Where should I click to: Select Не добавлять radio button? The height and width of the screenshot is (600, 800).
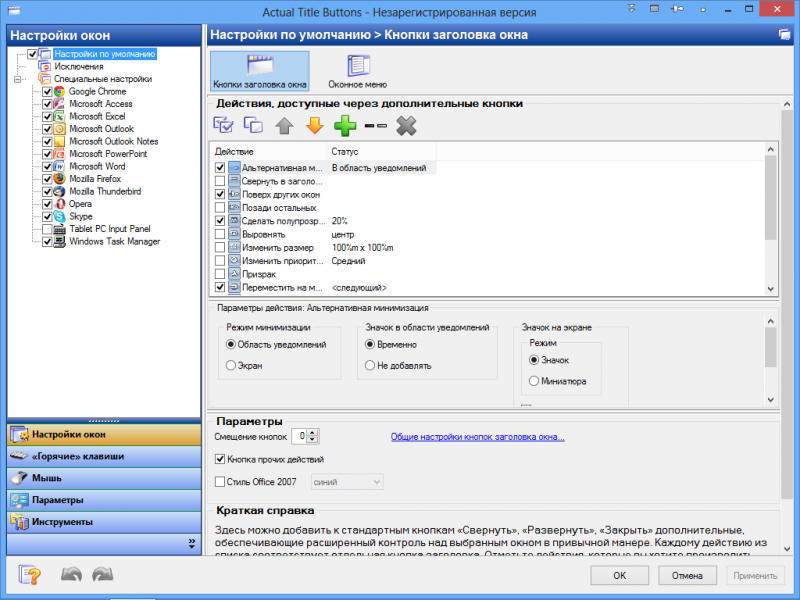click(370, 365)
